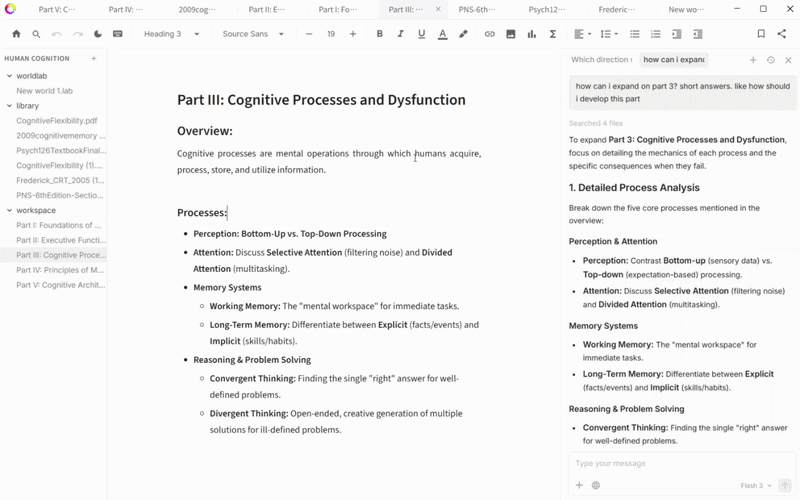
Task: Close the AI chat panel
Action: coord(788,60)
